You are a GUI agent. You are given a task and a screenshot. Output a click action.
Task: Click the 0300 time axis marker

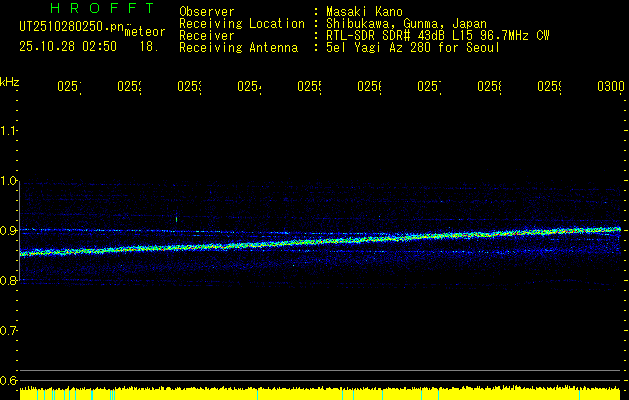coord(610,88)
